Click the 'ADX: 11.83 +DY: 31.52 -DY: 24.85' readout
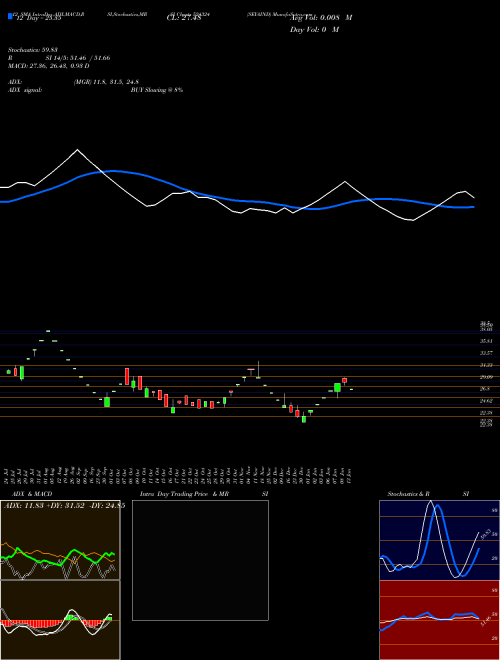This screenshot has height=660, width=500. coord(64,506)
